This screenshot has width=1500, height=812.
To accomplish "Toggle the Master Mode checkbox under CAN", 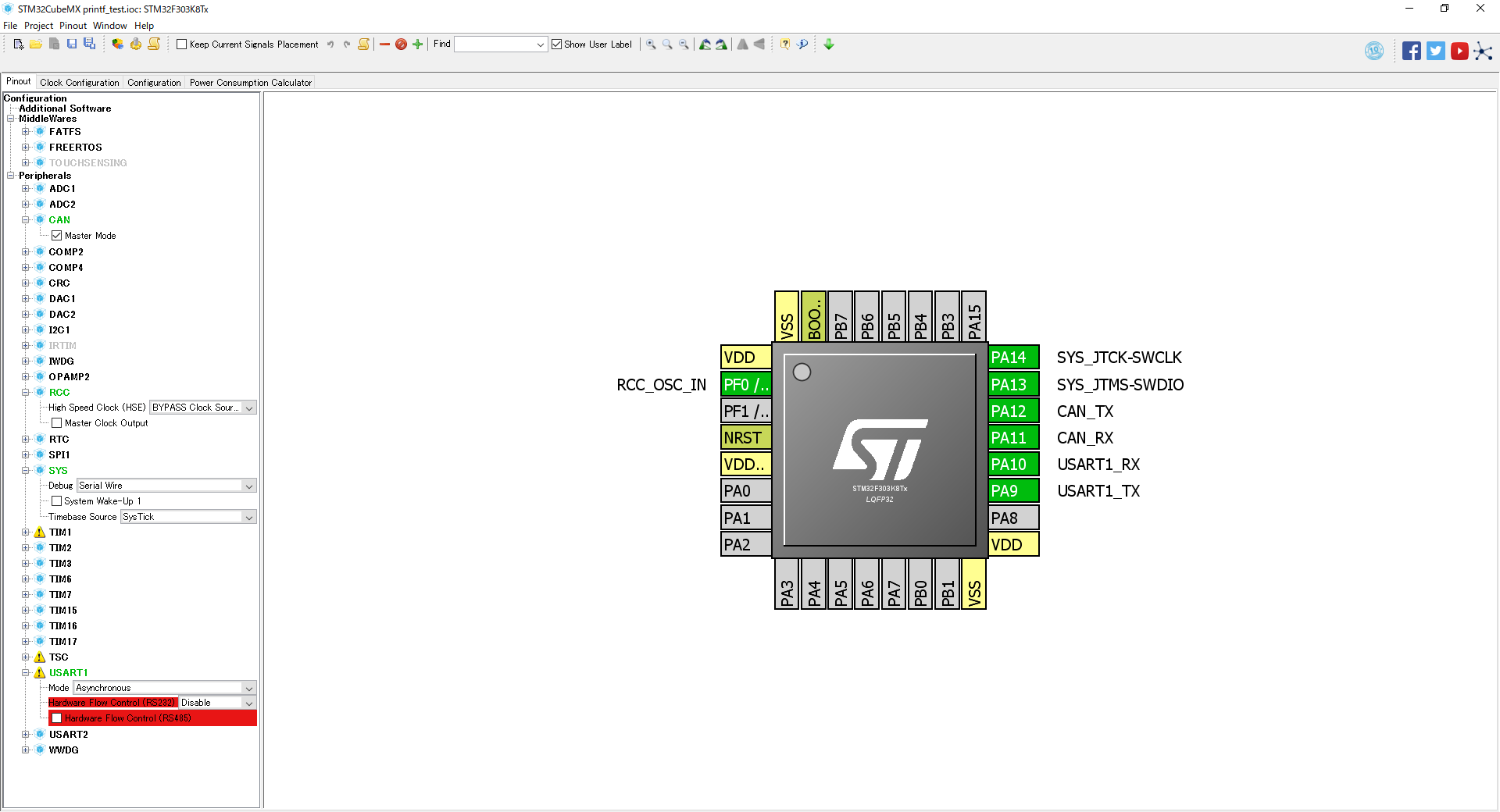I will pyautogui.click(x=57, y=235).
